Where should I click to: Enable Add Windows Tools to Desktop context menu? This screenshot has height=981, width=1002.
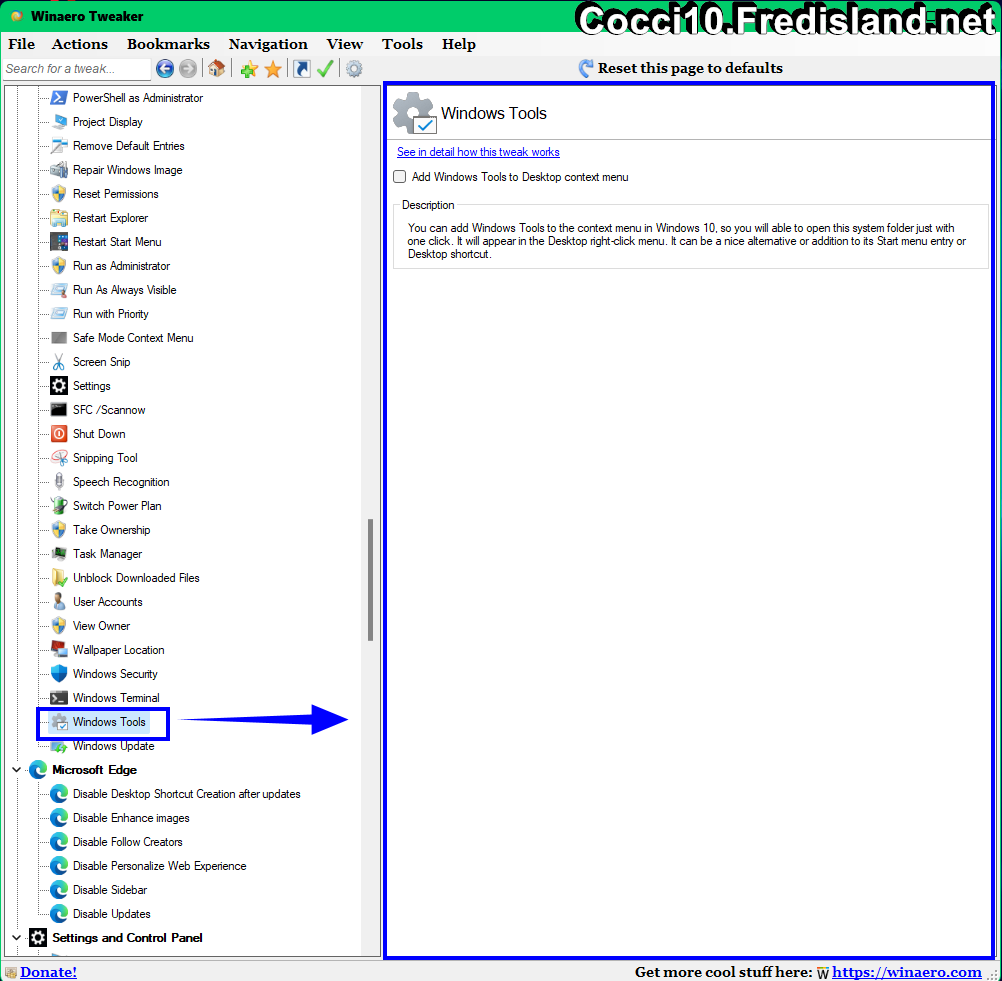399,176
